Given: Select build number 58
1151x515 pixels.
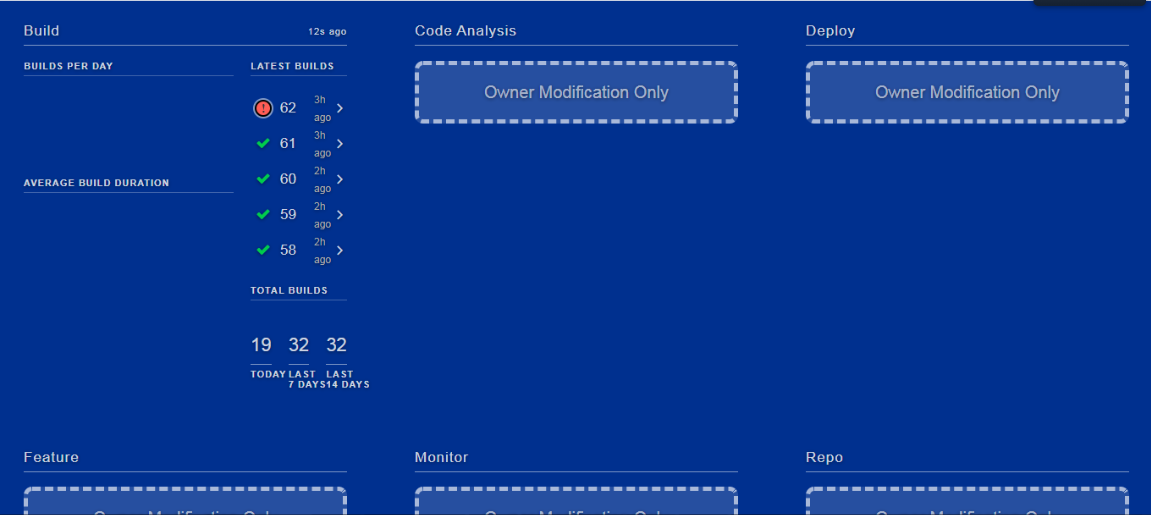Looking at the screenshot, I should (x=288, y=250).
